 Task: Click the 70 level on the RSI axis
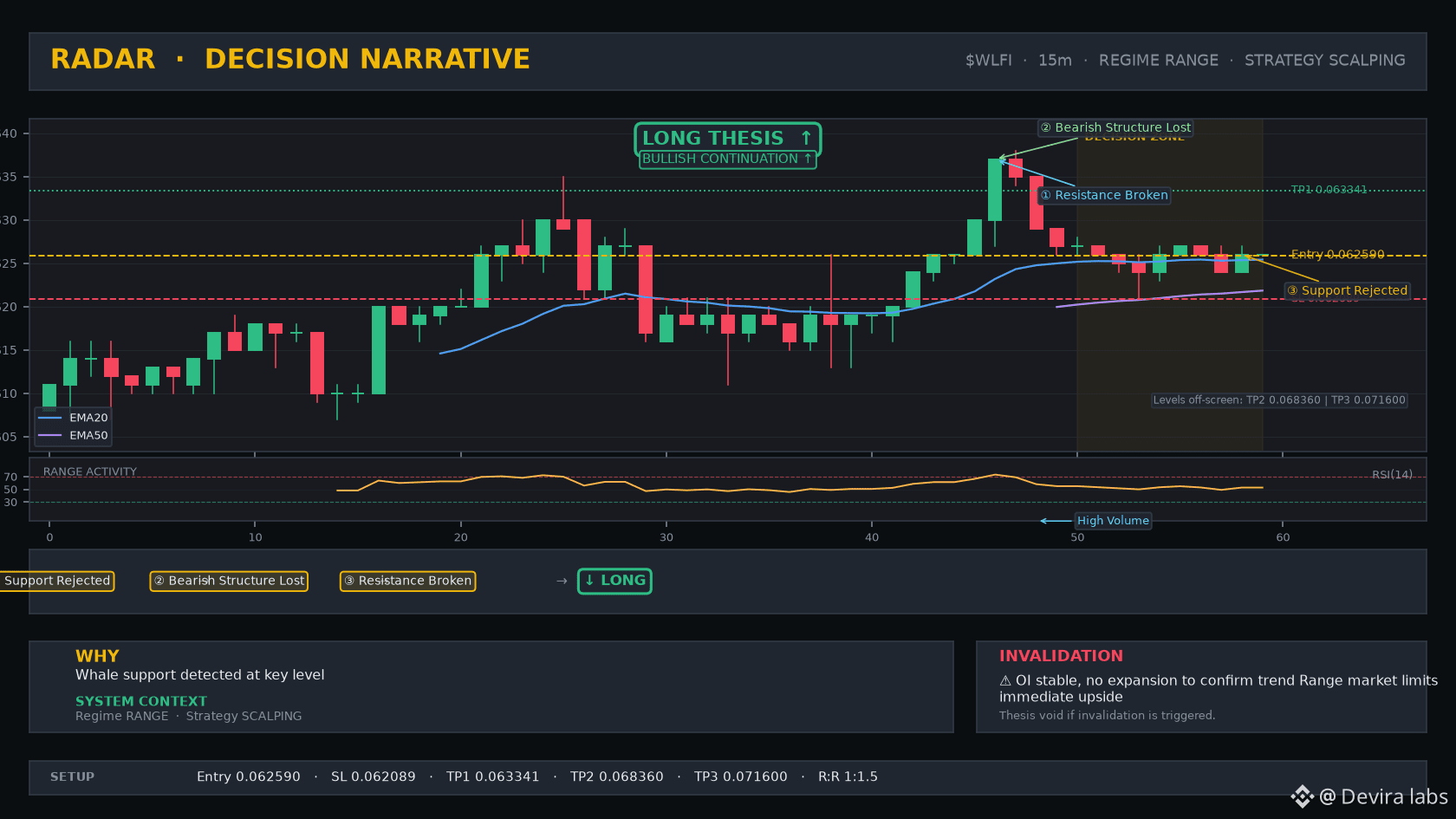pos(10,478)
